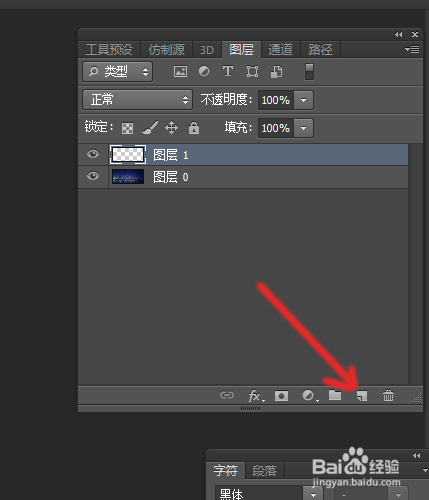Click the fill 100% value field
The height and width of the screenshot is (500, 429).
click(276, 128)
